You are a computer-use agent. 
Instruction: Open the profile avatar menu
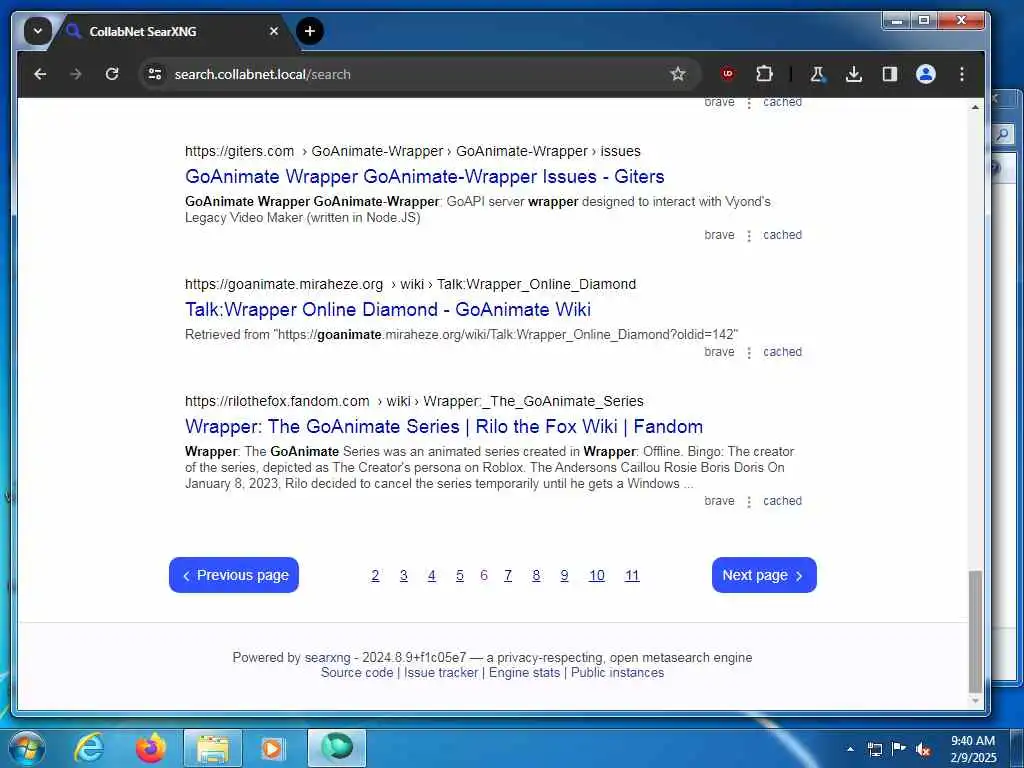click(x=925, y=74)
